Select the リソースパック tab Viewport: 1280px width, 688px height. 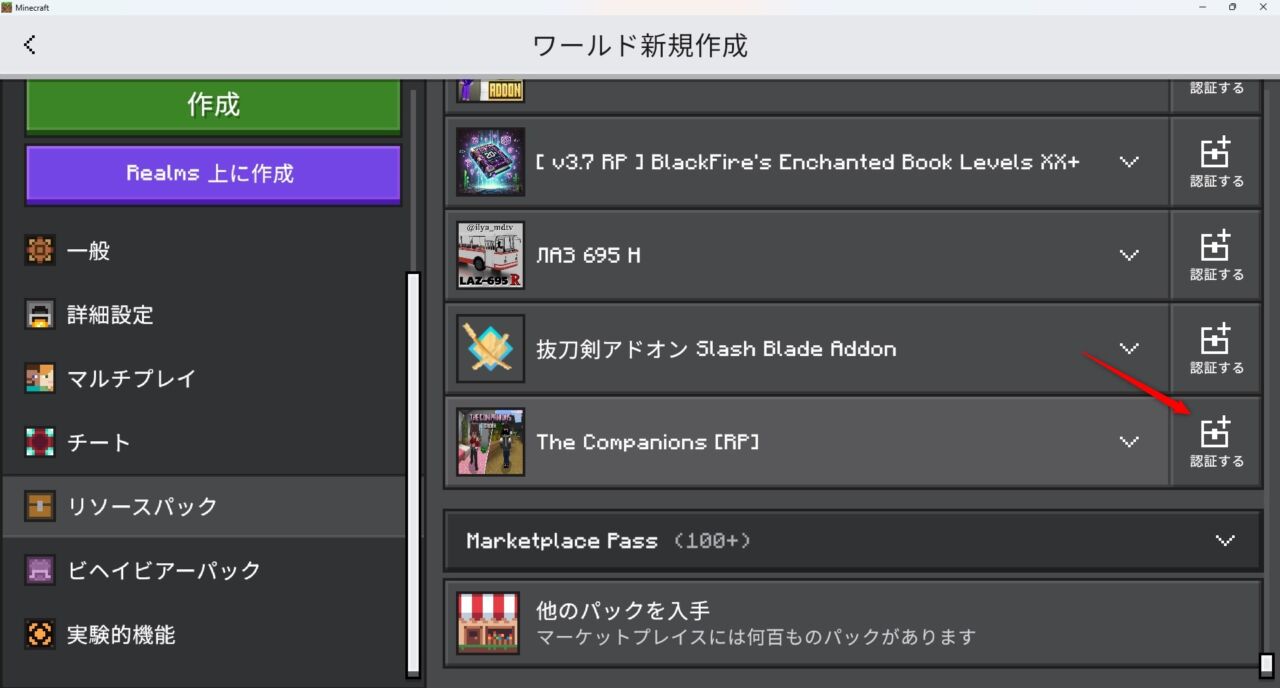(204, 507)
